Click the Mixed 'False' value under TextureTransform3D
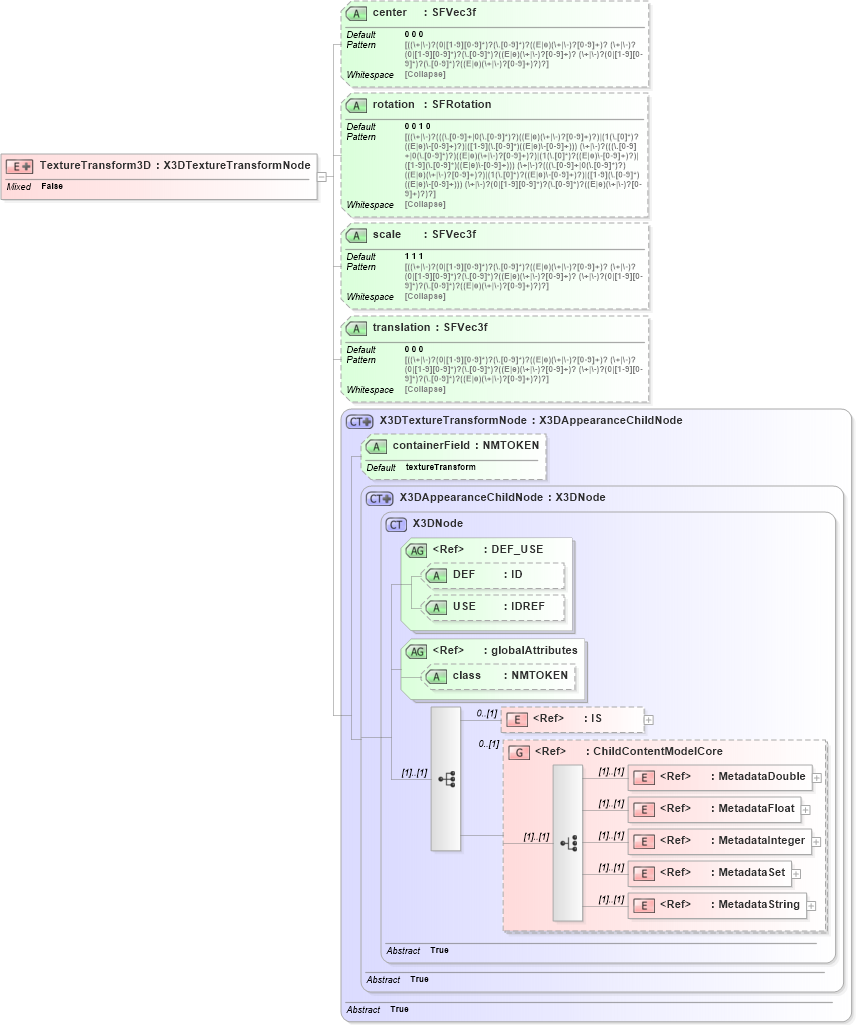This screenshot has height=1025, width=856. 52,186
